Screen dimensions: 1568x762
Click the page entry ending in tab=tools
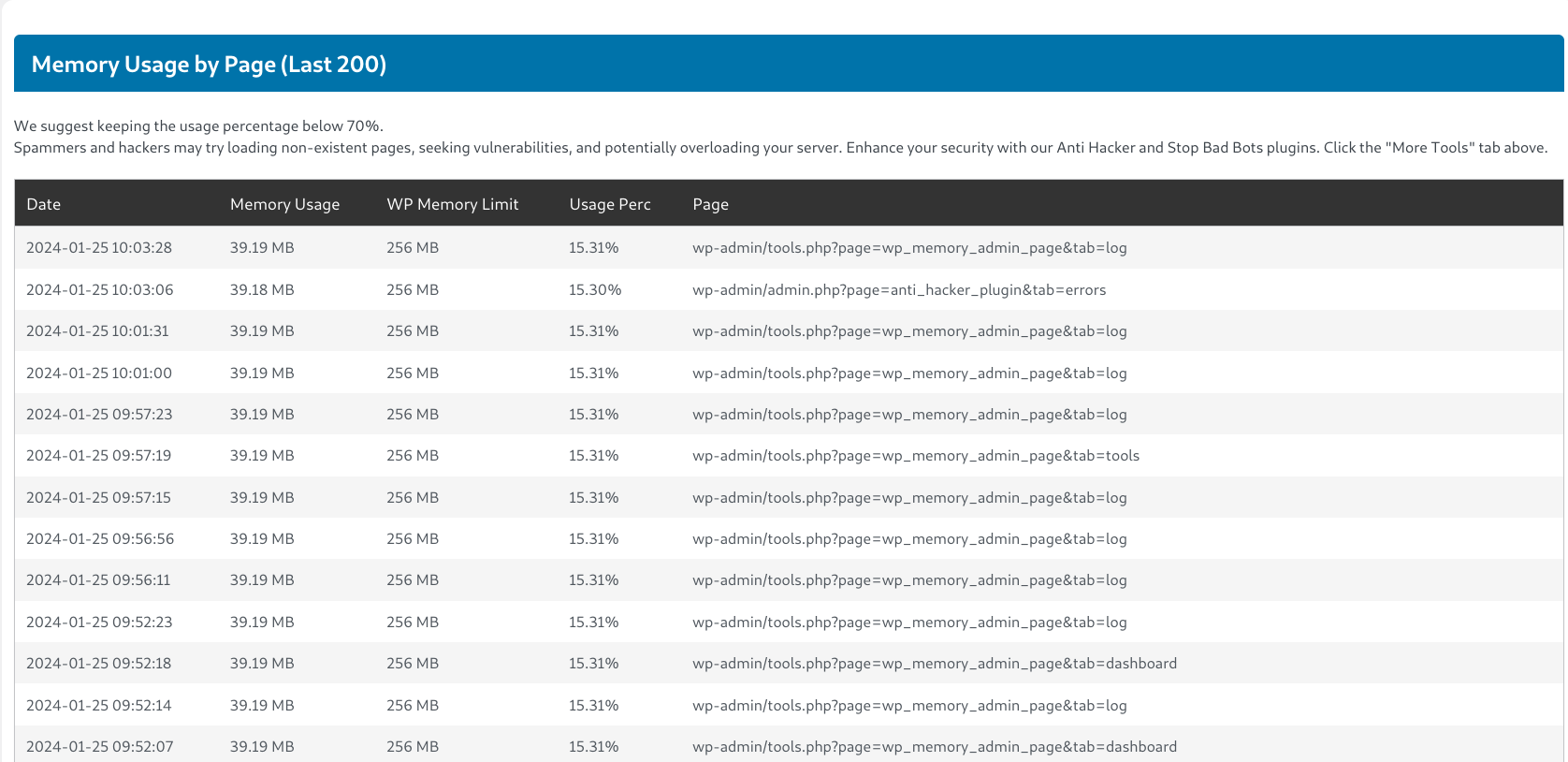click(916, 456)
